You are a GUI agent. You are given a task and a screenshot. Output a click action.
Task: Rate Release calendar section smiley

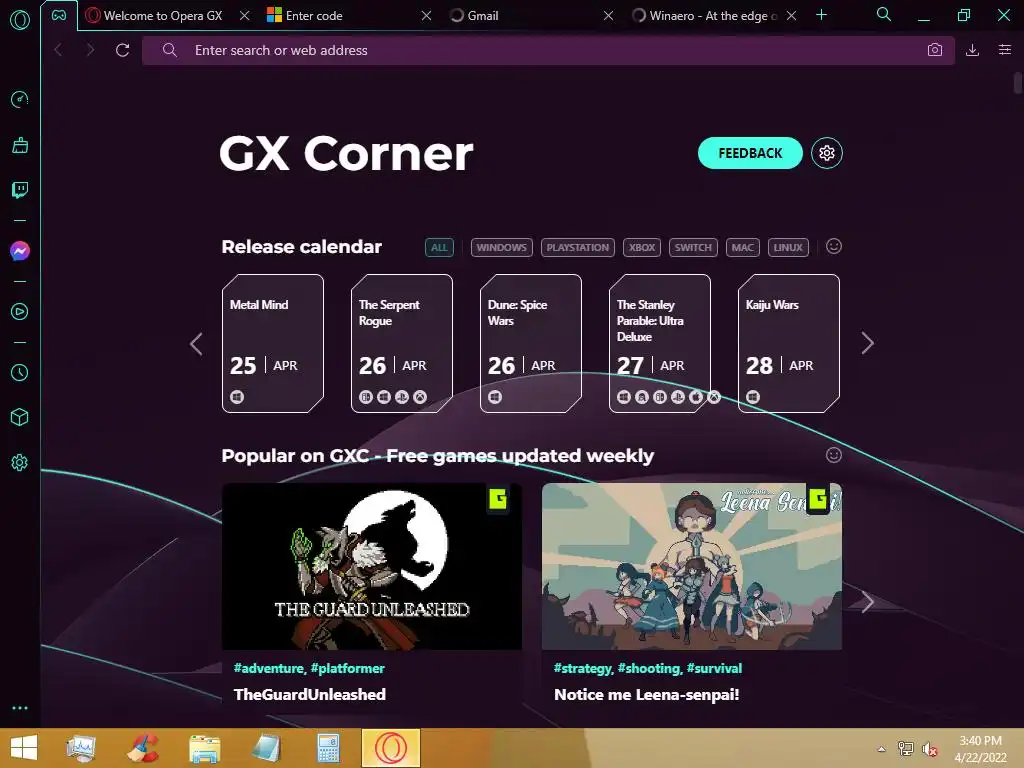click(833, 246)
